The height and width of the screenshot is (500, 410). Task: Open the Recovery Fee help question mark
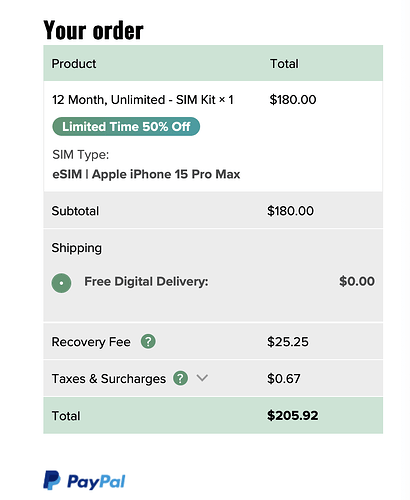tap(148, 341)
